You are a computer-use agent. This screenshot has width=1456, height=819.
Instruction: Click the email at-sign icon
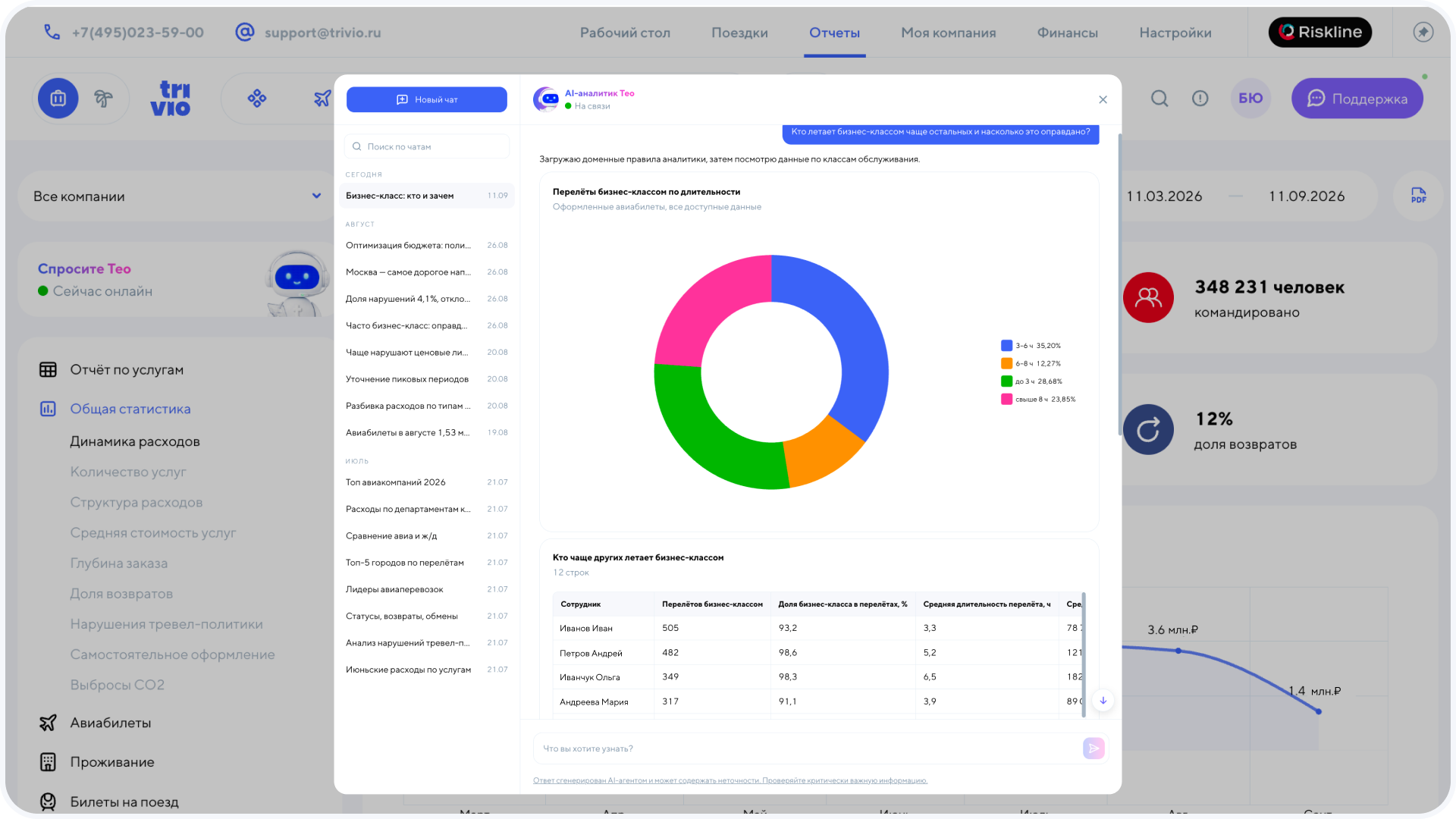[244, 32]
